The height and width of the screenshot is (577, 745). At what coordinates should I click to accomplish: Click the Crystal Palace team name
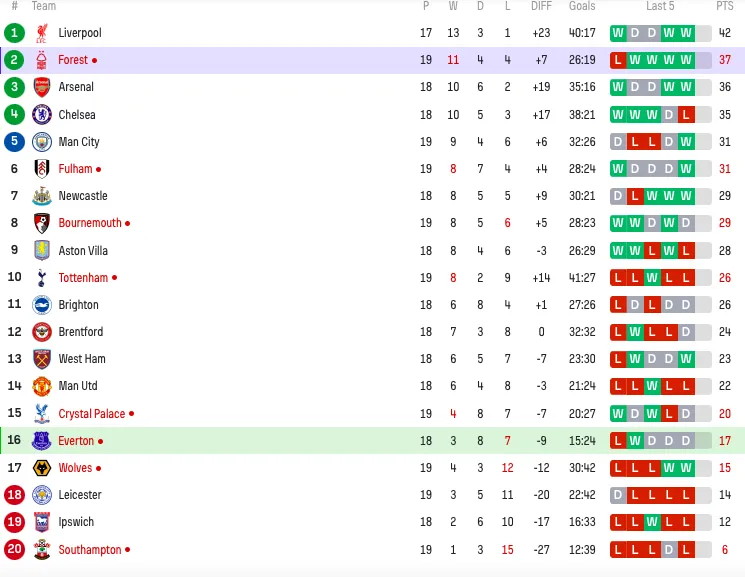92,414
